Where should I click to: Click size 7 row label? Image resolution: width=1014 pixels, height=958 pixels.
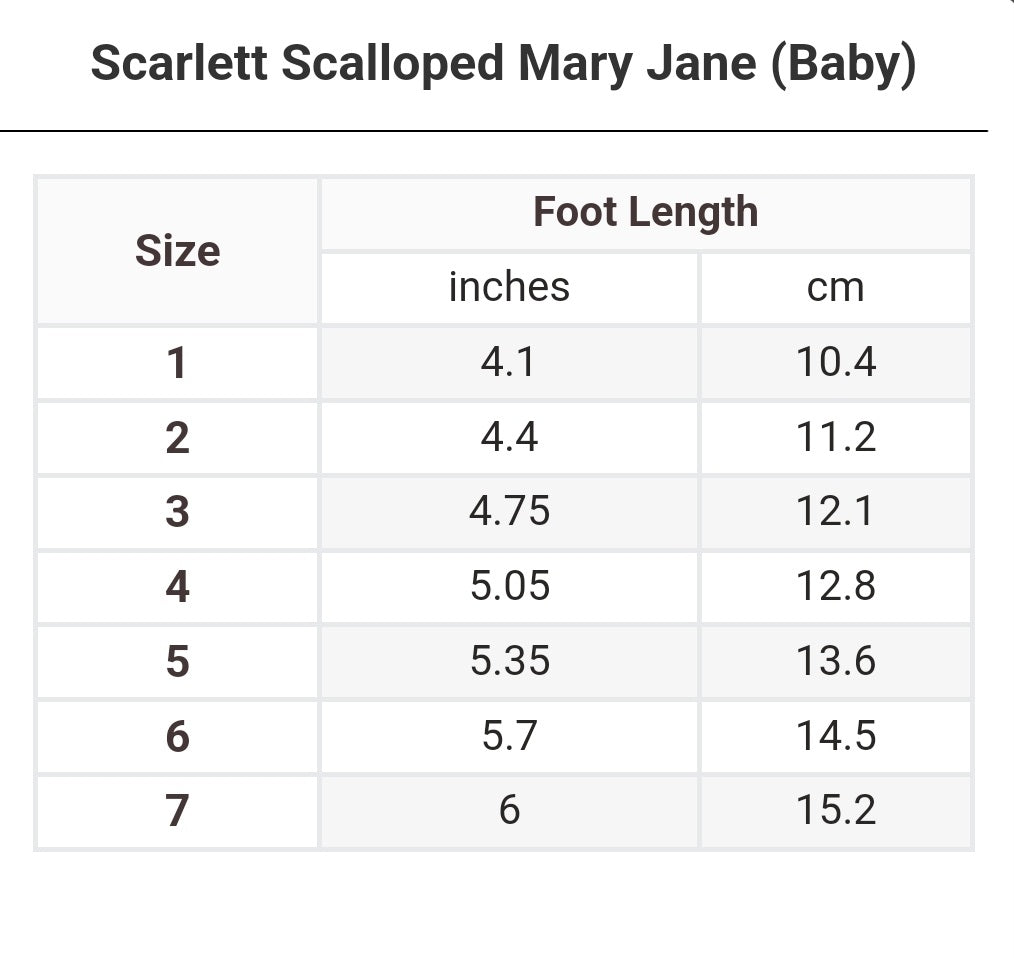click(x=177, y=811)
